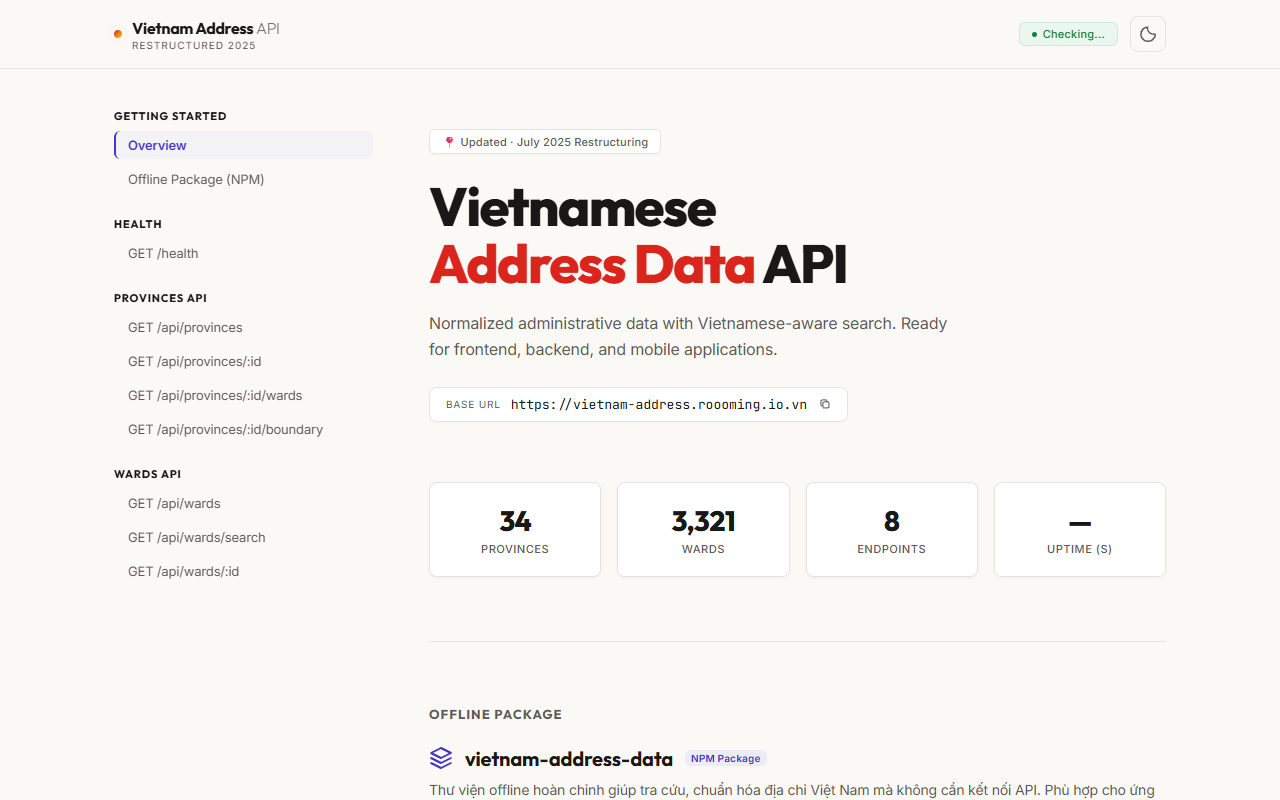Click the Vietnamese Address Data API headline
This screenshot has height=800, width=1280.
pos(638,237)
